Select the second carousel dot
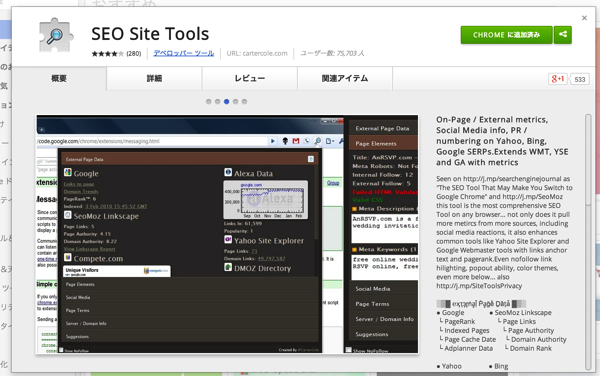Image resolution: width=600 pixels, height=376 pixels. (217, 101)
